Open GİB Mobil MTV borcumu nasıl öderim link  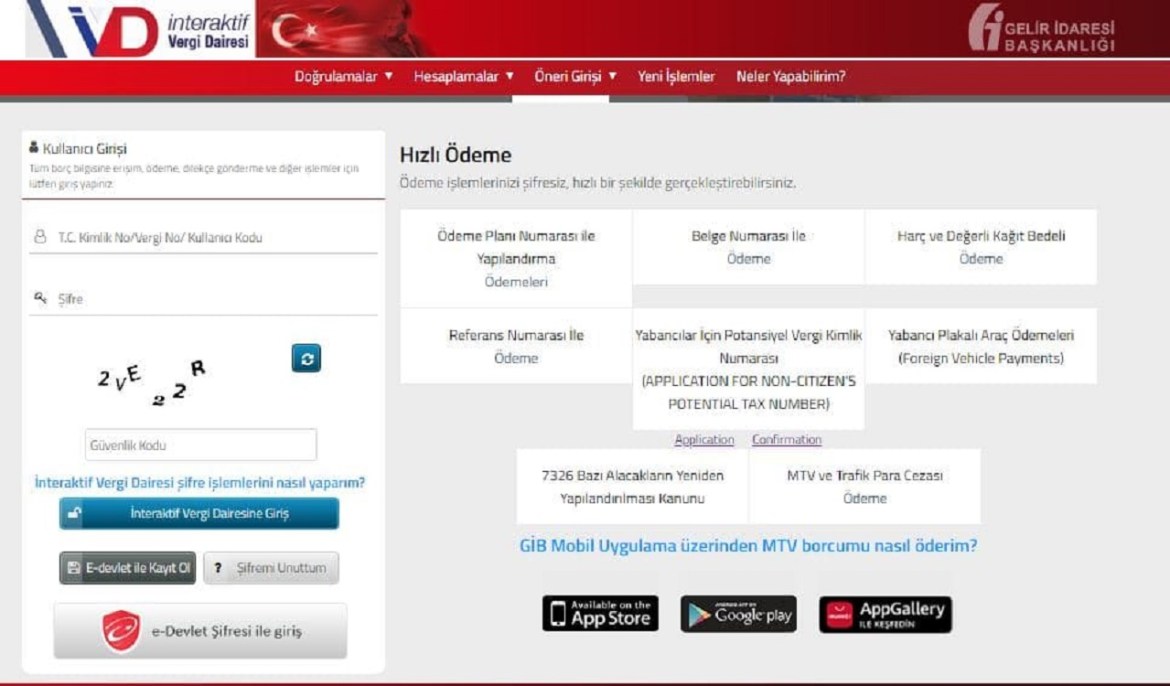(748, 546)
